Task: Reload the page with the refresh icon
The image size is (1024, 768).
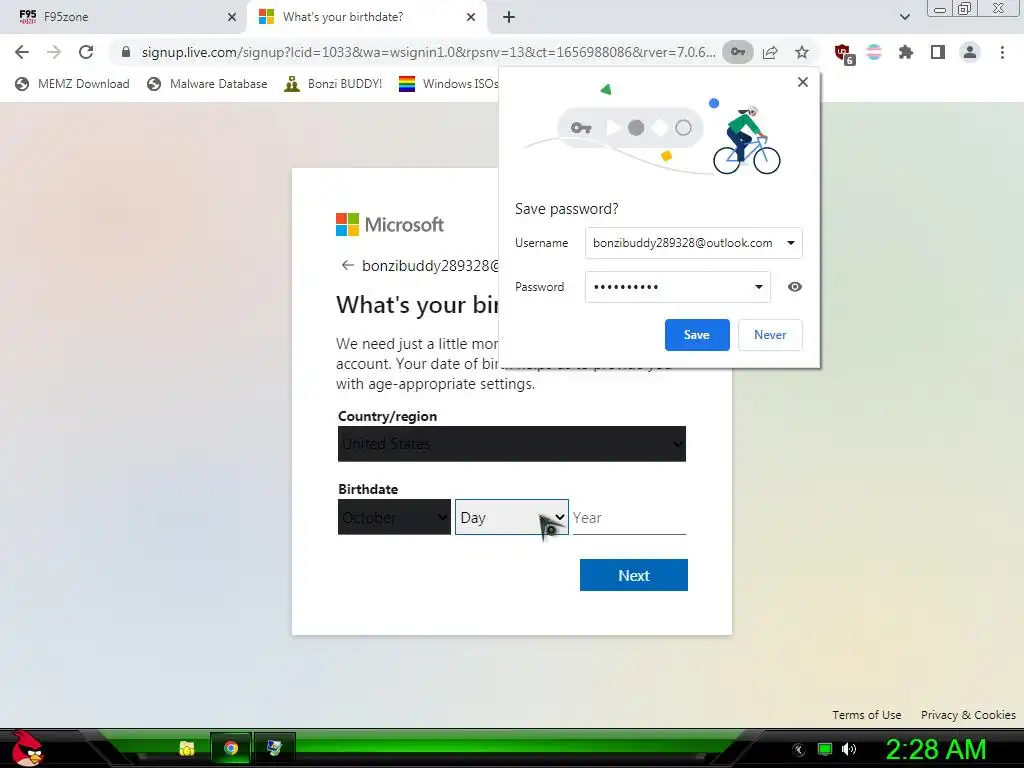Action: [x=86, y=52]
